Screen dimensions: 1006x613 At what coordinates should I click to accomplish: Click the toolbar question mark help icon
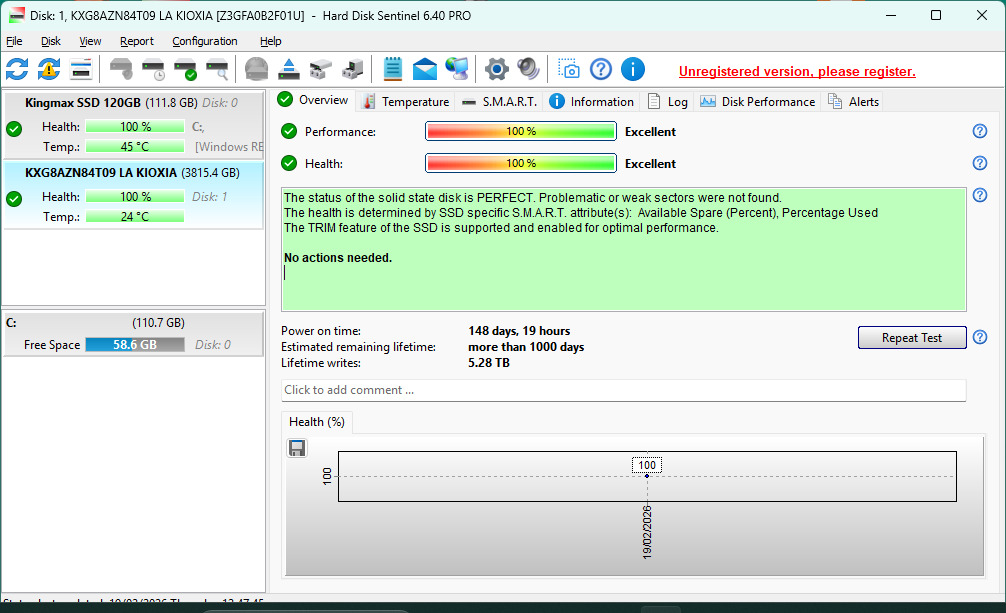click(x=601, y=69)
